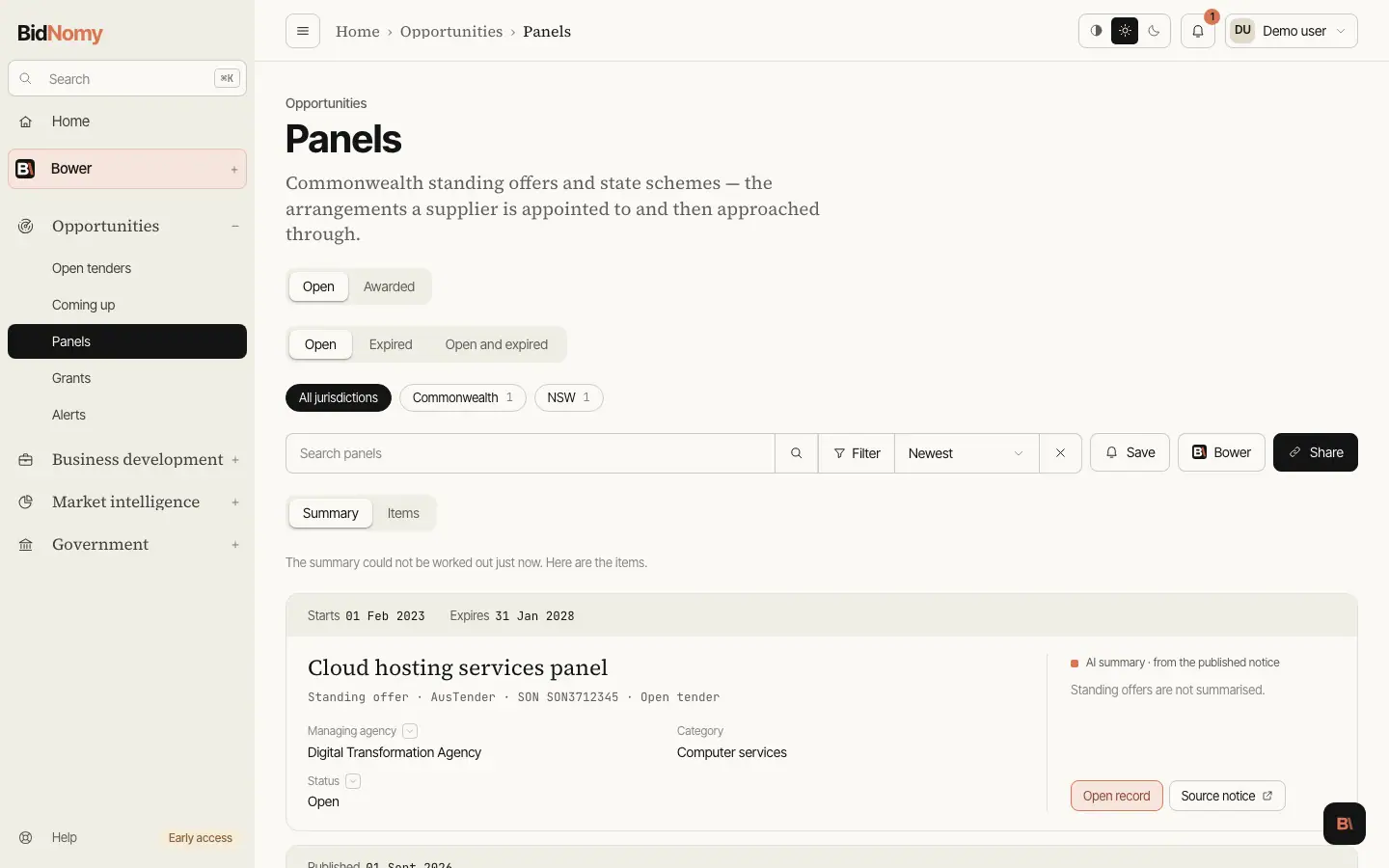Expand the Status chevron

coord(353,781)
